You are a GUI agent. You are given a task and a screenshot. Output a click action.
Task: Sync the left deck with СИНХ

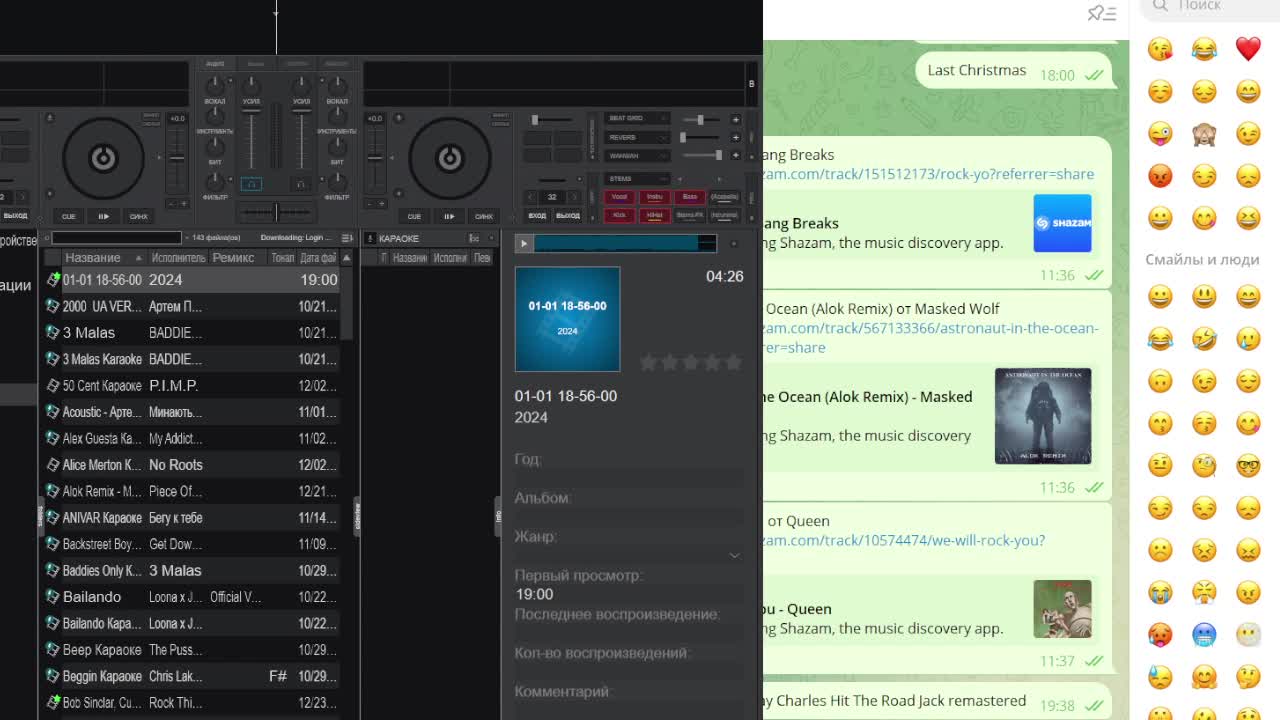click(138, 216)
